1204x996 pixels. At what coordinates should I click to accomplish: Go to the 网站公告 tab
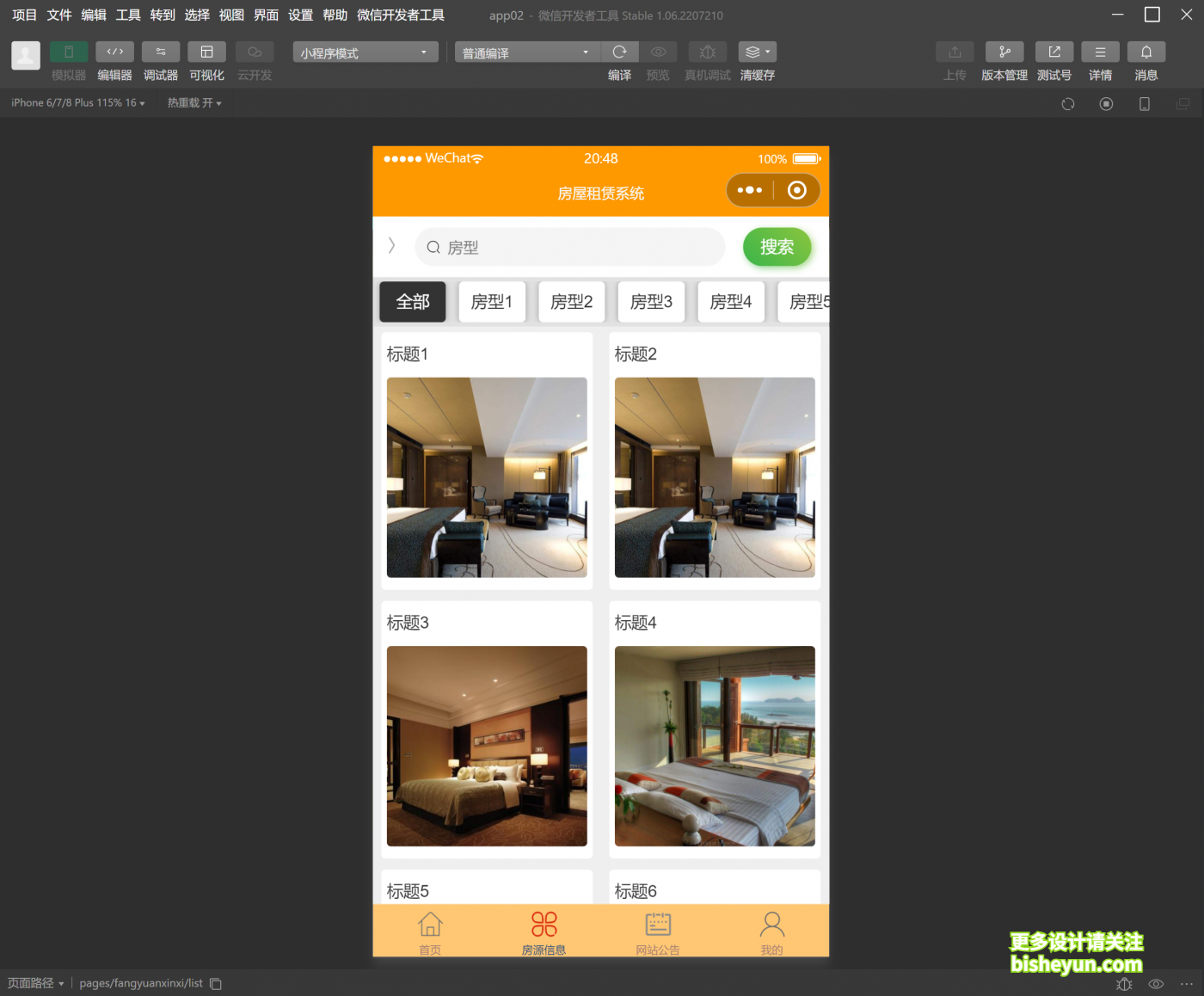click(658, 932)
